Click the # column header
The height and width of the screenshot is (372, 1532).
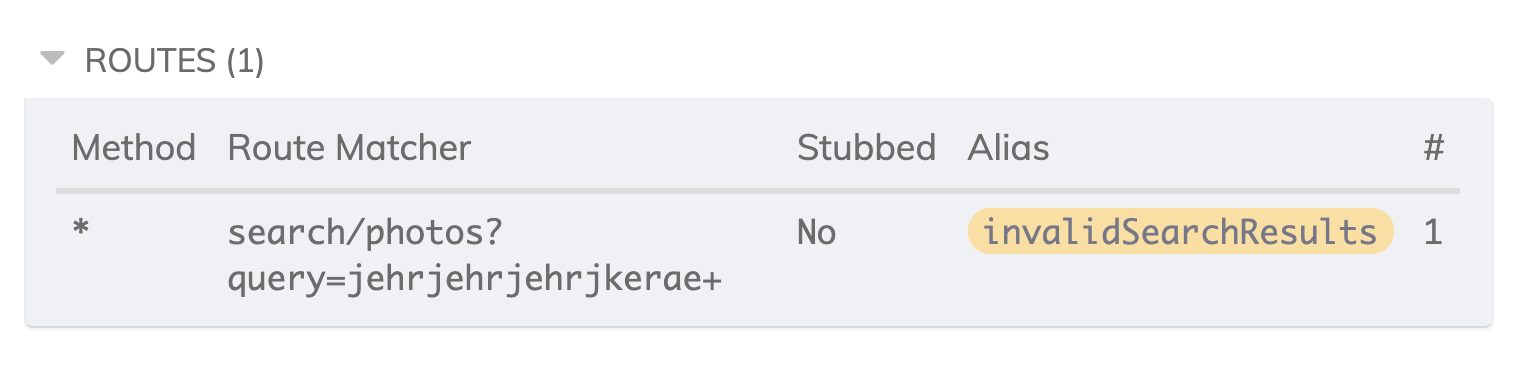[1434, 148]
